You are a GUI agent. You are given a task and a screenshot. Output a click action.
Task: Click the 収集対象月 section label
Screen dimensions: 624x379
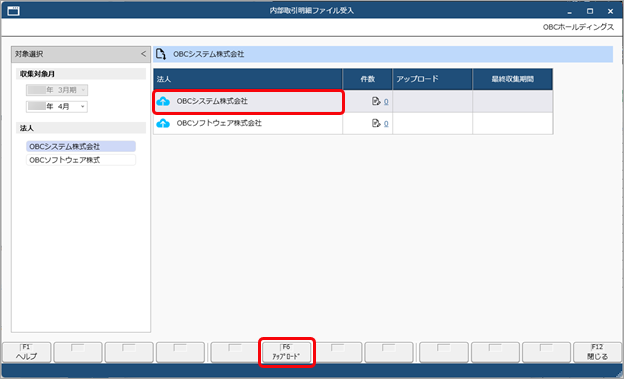tap(37, 74)
